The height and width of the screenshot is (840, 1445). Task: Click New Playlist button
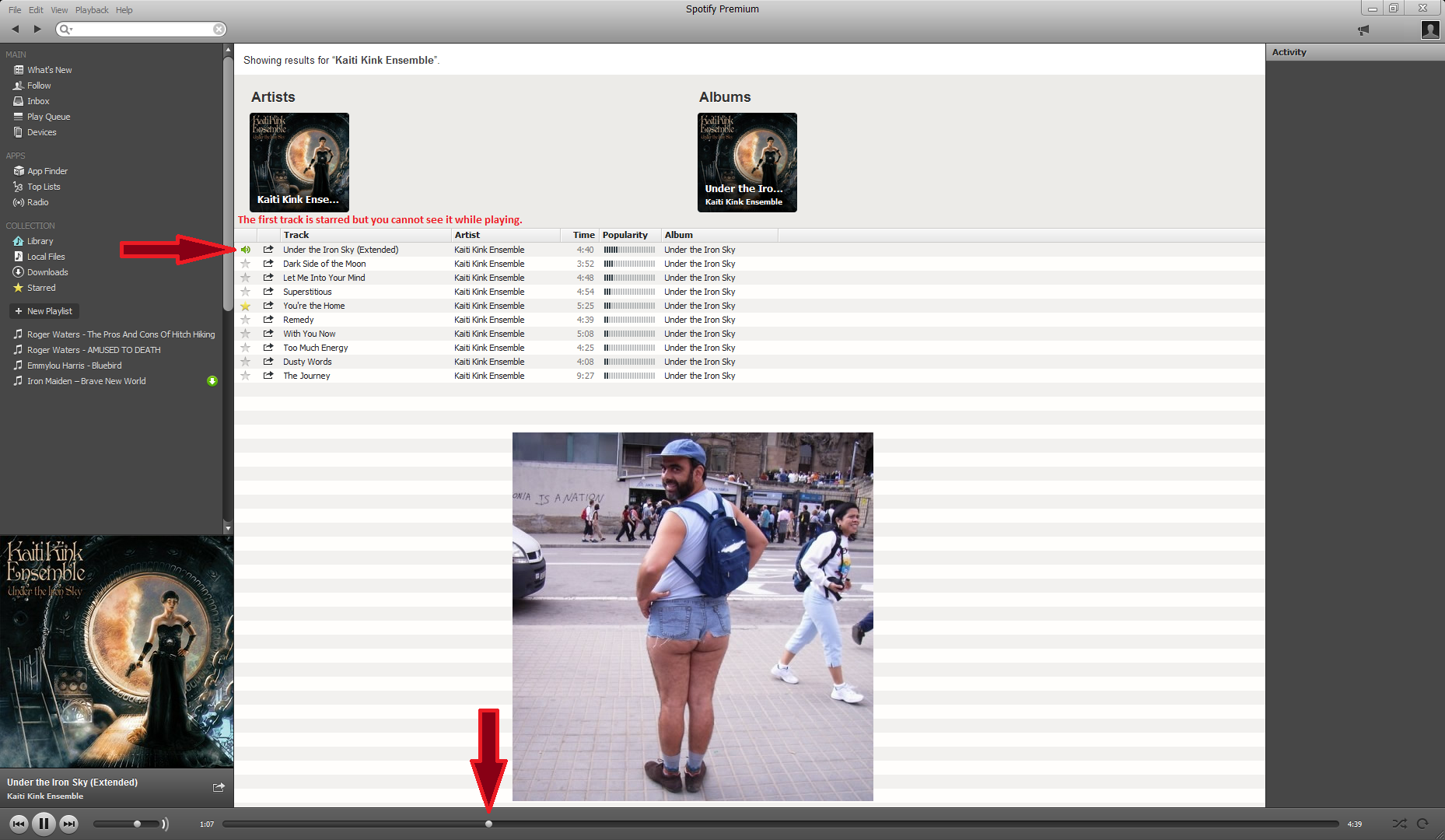pyautogui.click(x=44, y=311)
